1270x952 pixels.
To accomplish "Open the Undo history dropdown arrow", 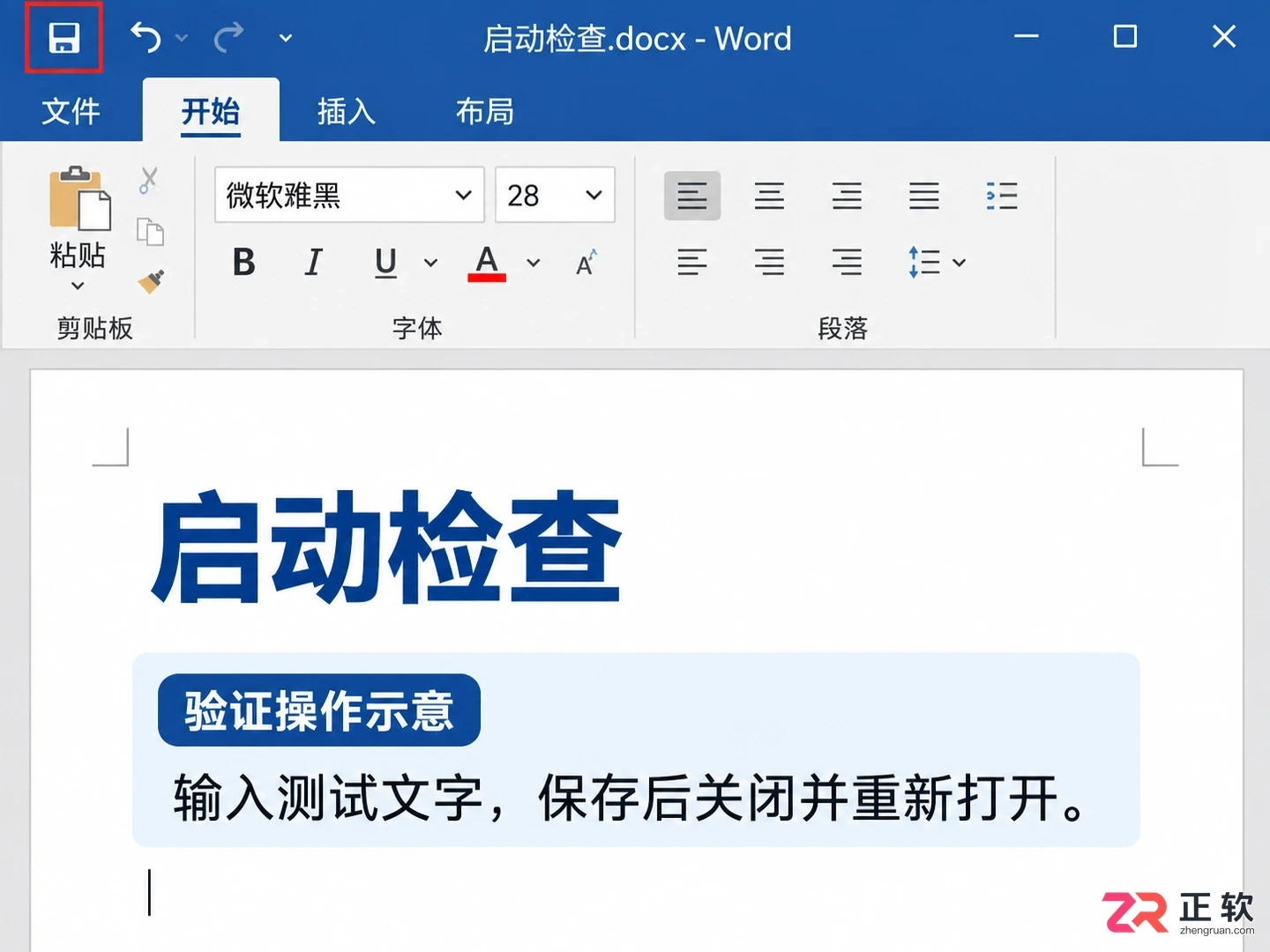I will pos(182,38).
